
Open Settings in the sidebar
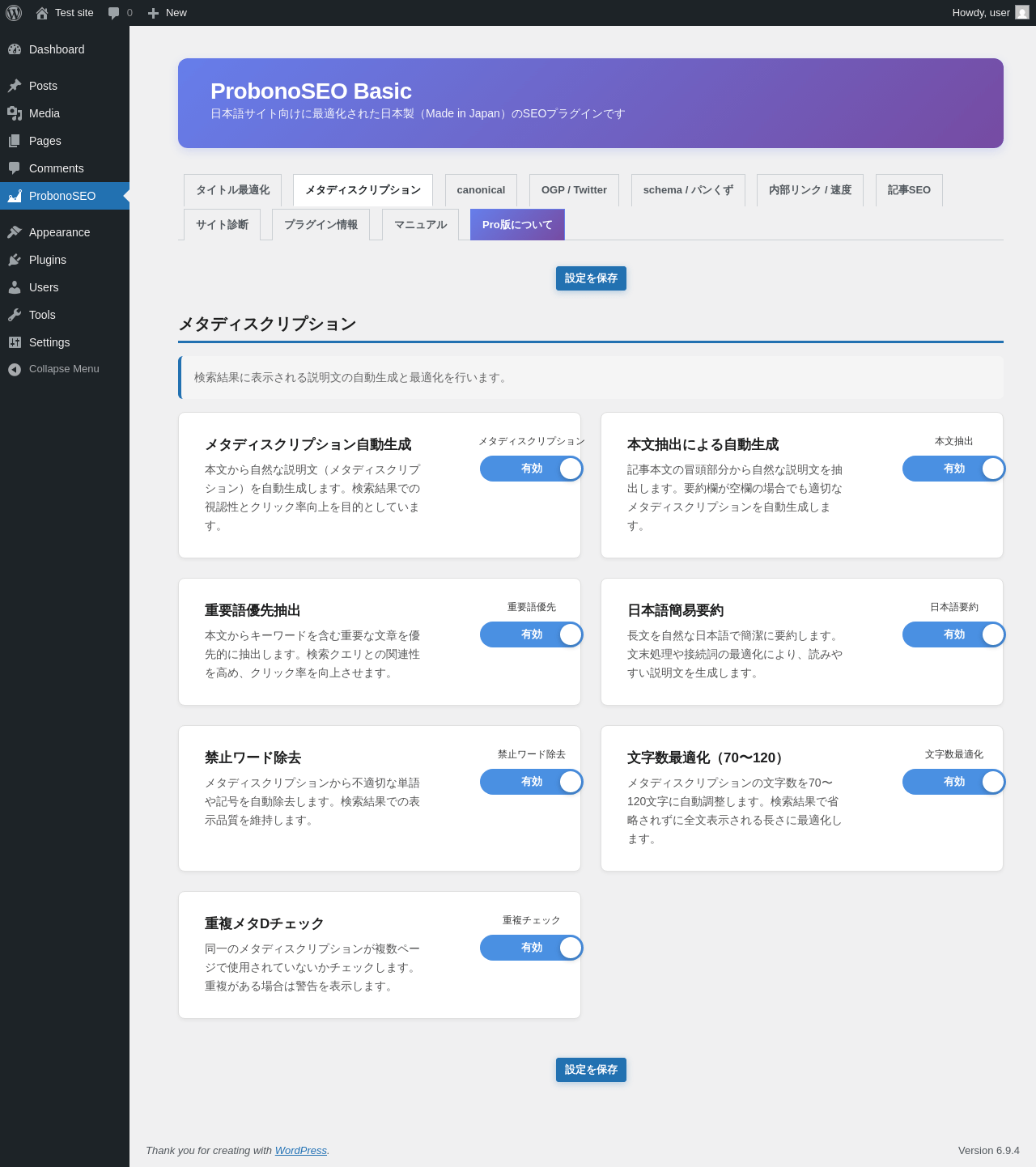coord(65,342)
